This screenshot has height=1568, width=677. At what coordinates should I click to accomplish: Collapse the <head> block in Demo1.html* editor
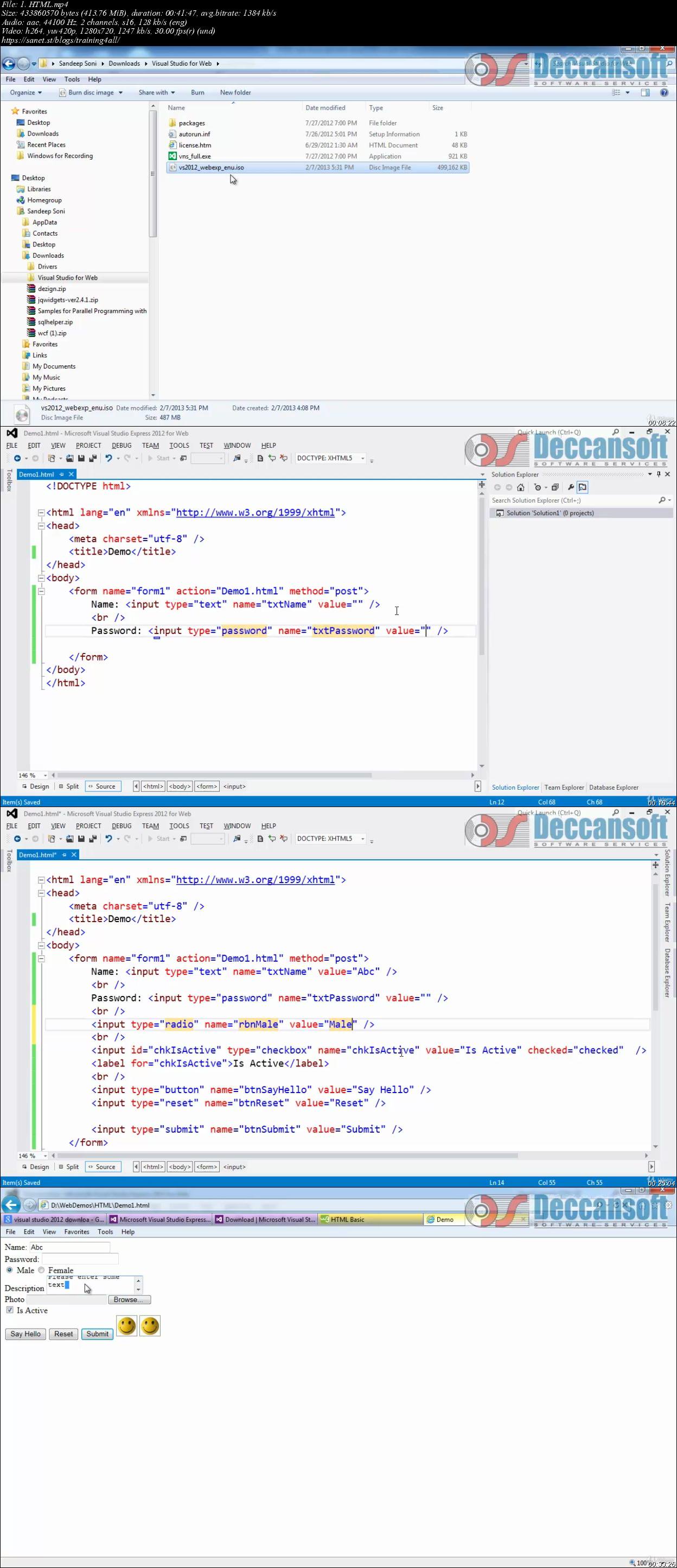point(41,893)
